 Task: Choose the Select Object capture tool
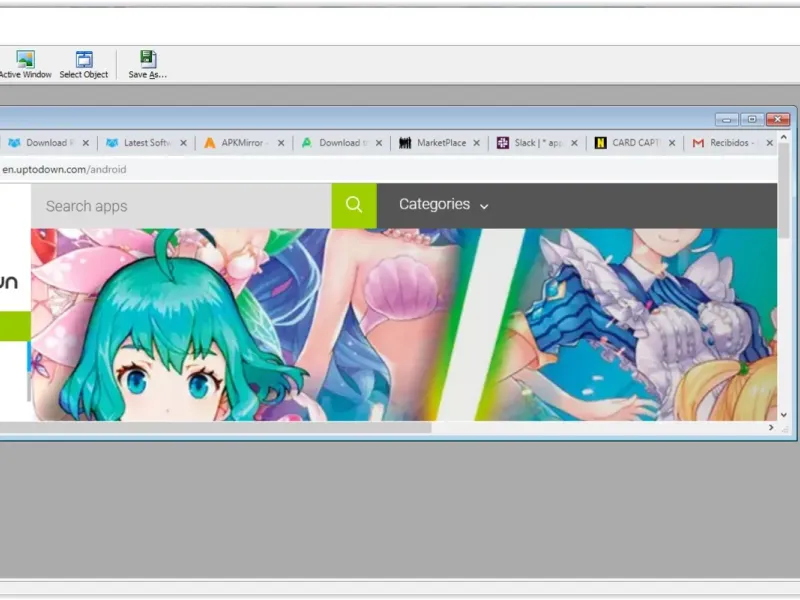point(84,65)
